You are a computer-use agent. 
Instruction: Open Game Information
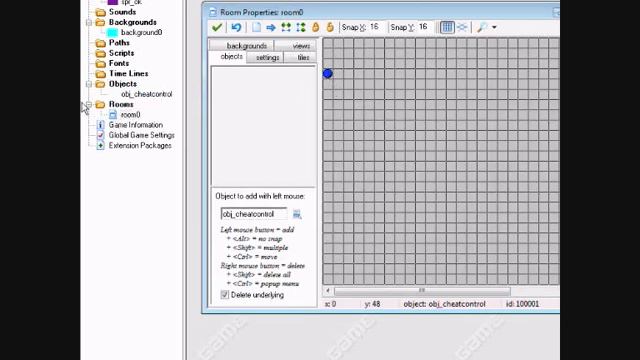[136, 125]
